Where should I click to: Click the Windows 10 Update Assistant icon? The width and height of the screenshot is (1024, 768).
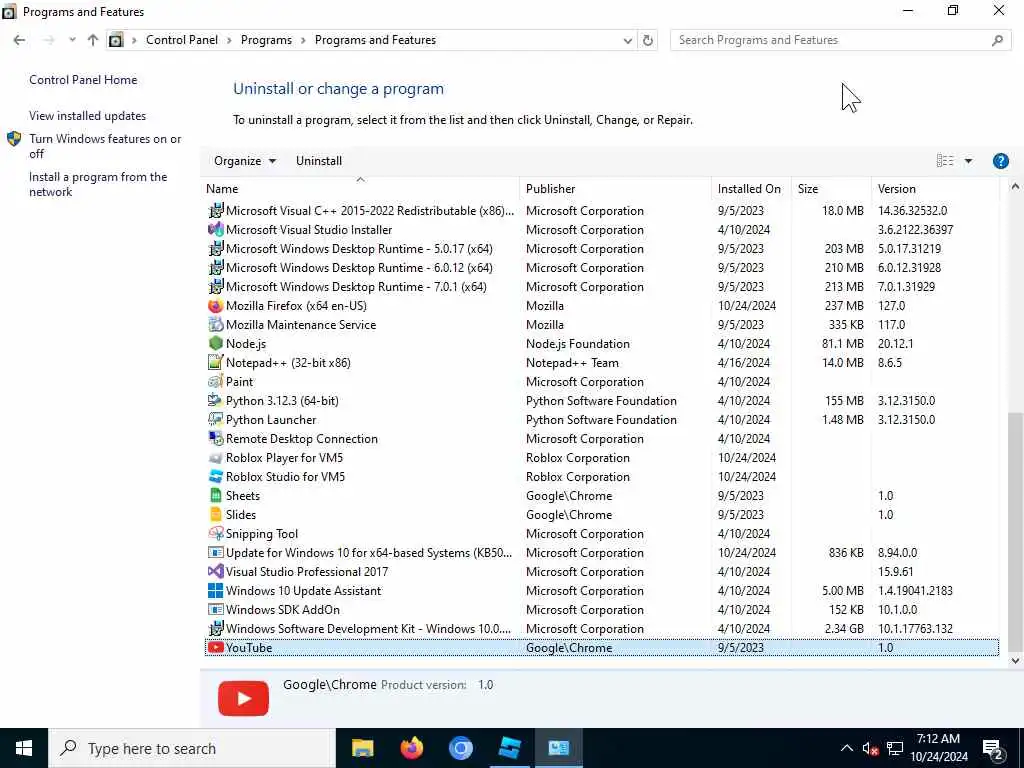tap(215, 590)
